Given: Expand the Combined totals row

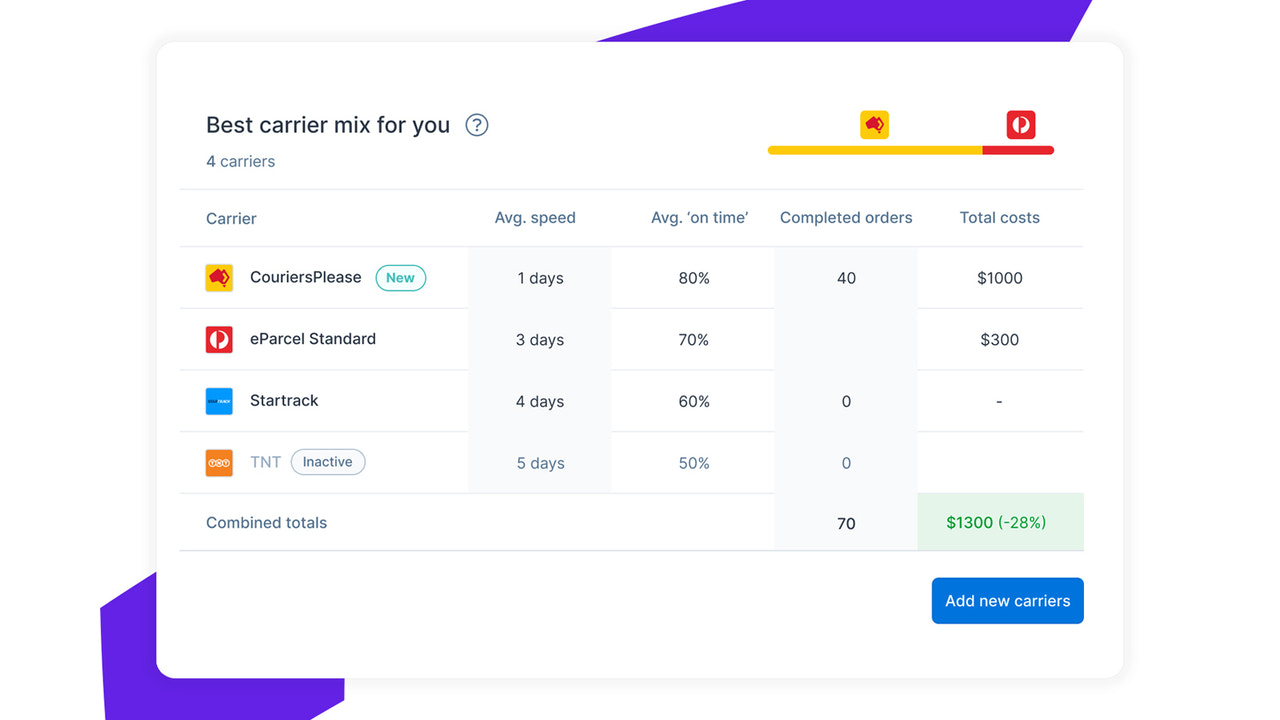Looking at the screenshot, I should point(266,522).
